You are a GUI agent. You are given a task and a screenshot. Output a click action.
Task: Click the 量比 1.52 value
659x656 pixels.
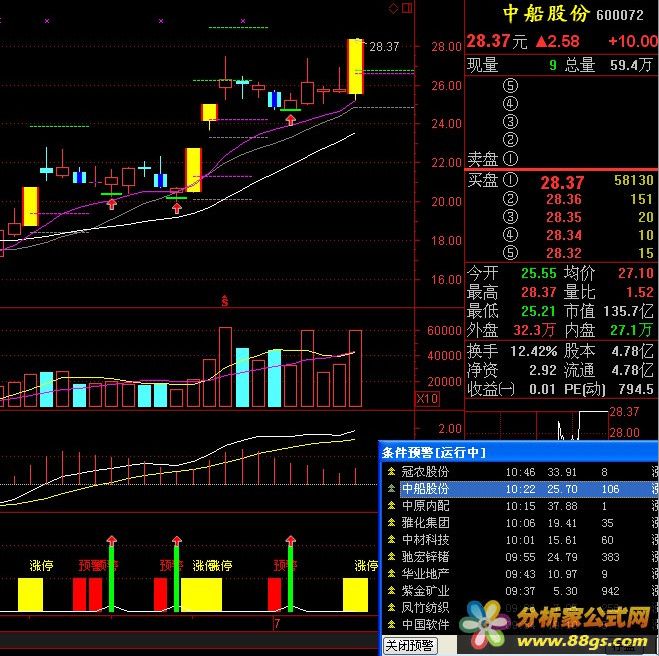pyautogui.click(x=640, y=292)
